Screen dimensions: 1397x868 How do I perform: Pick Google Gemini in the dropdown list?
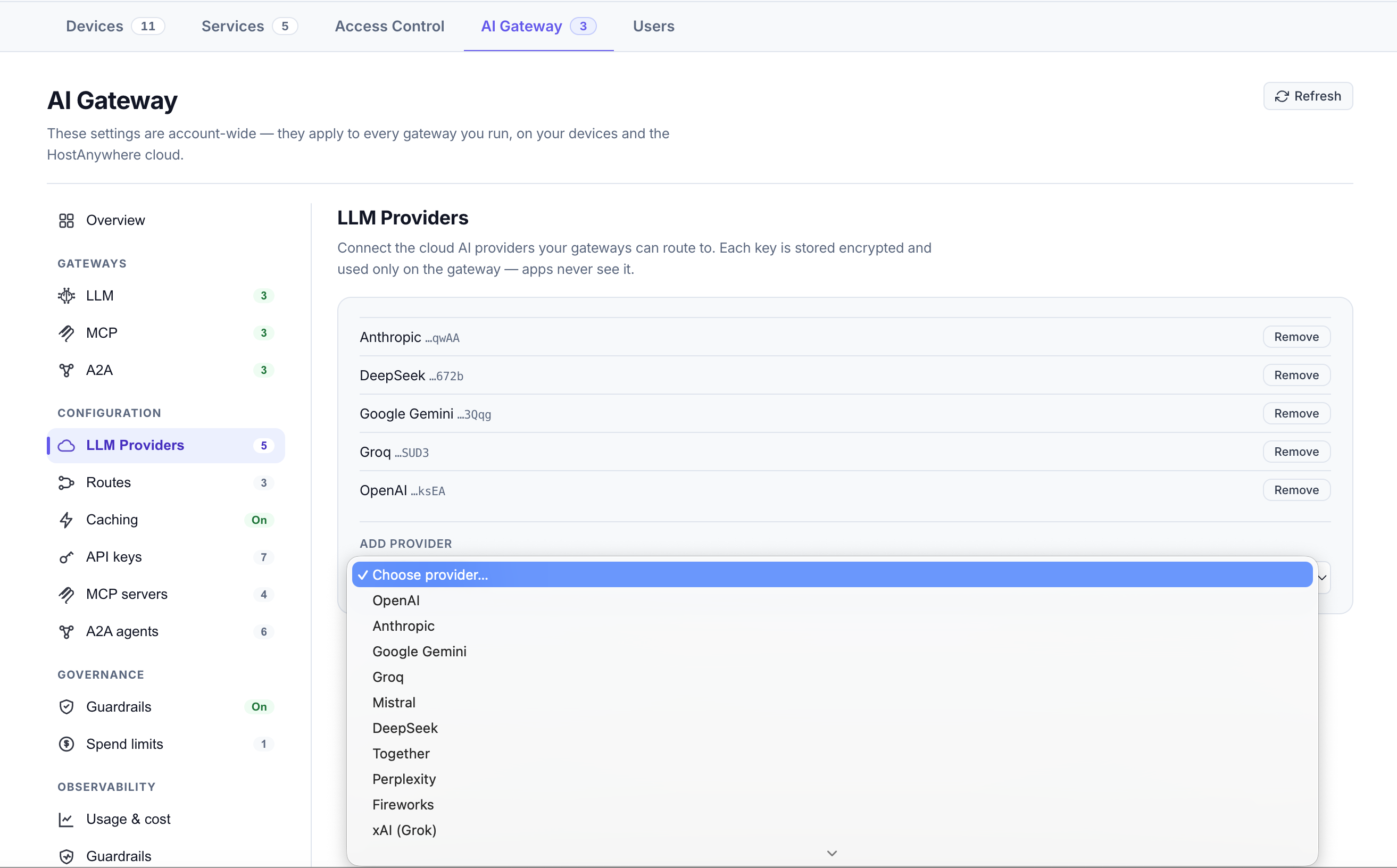(832, 652)
